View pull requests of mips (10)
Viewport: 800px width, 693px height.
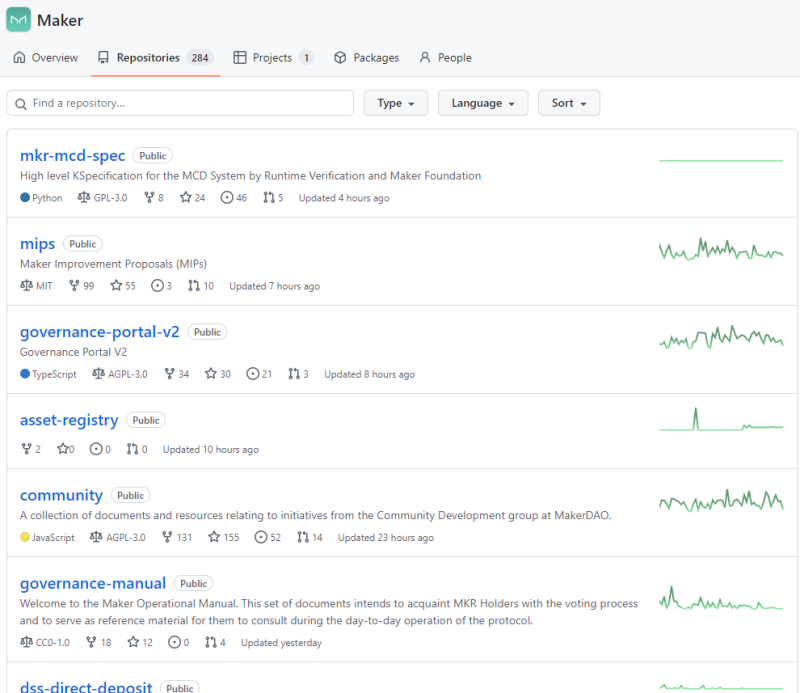201,286
